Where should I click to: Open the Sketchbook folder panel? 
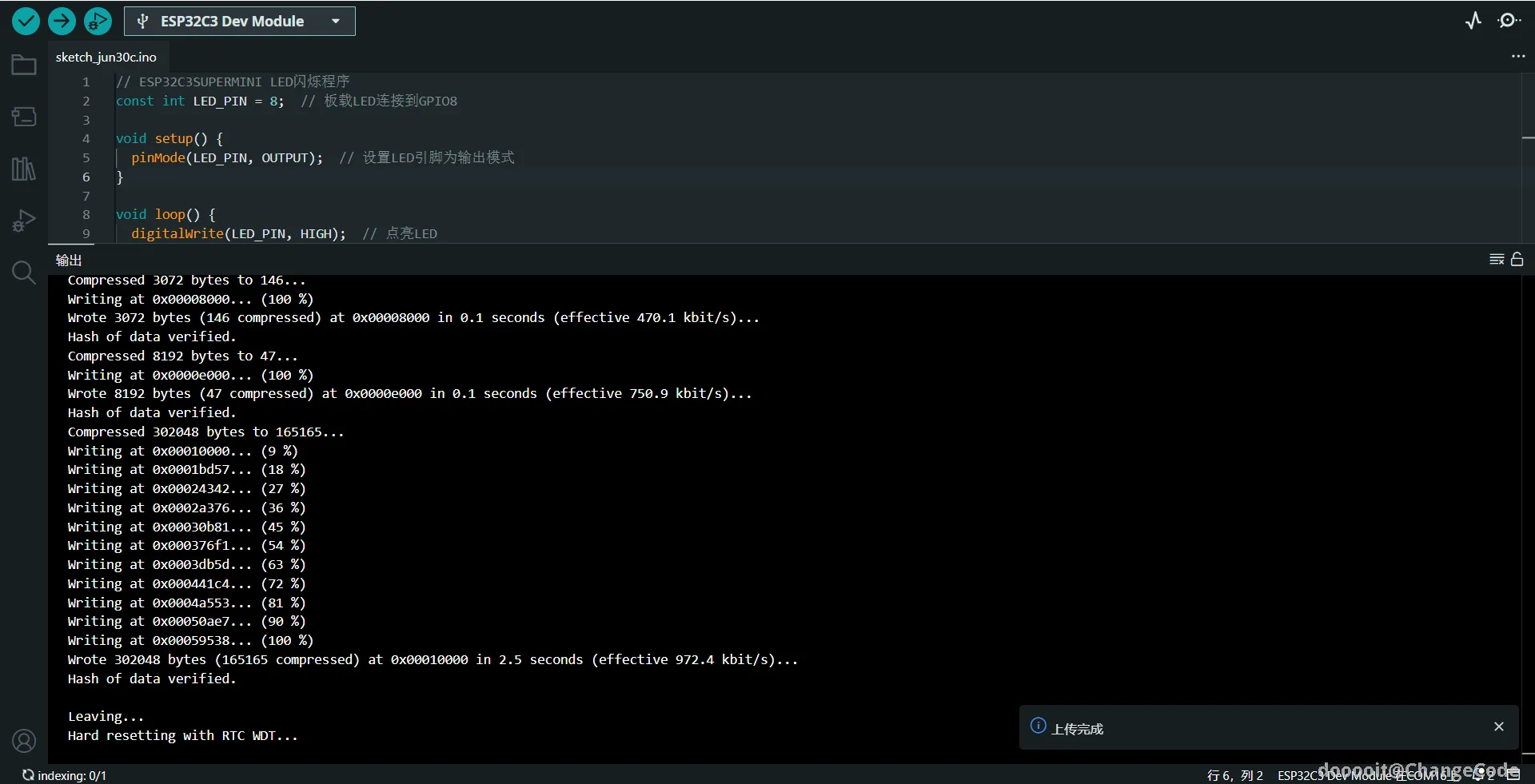pos(24,65)
